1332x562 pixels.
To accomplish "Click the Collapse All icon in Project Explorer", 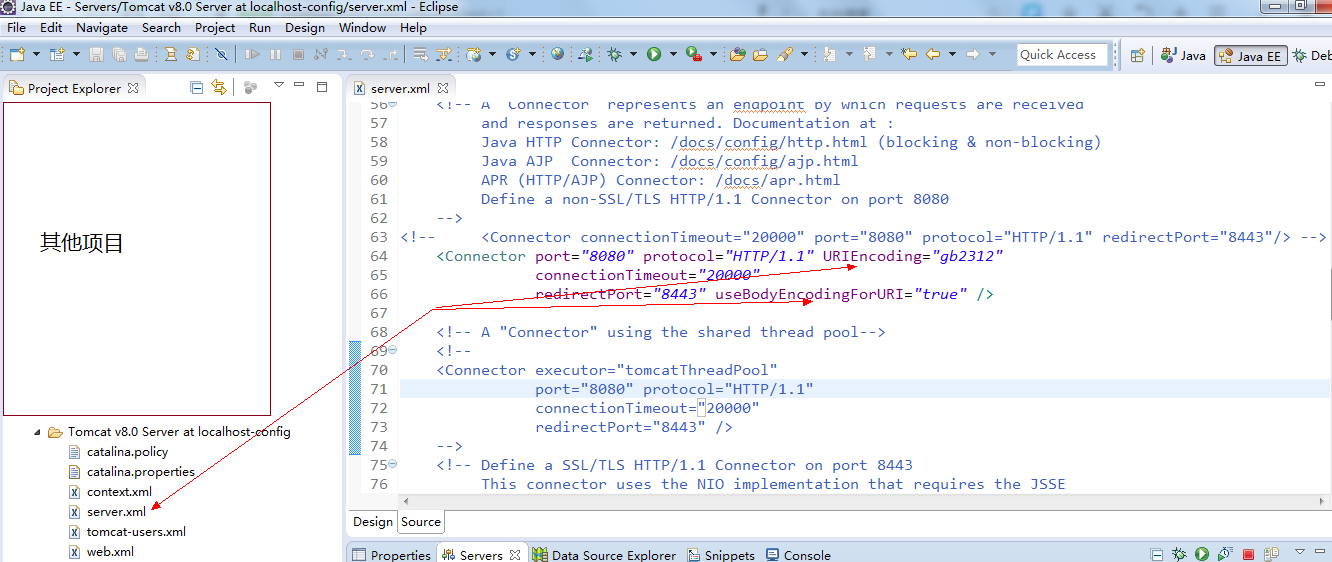I will (197, 88).
